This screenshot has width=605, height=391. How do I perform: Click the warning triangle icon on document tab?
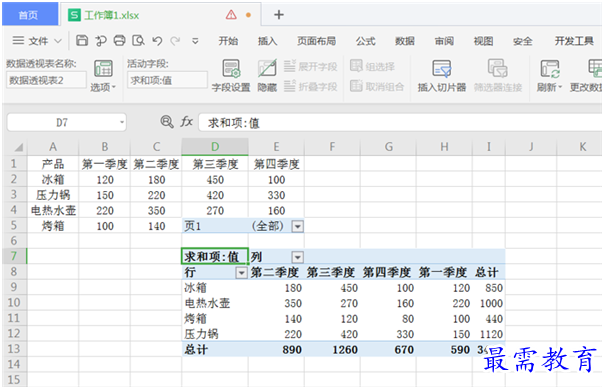point(231,15)
